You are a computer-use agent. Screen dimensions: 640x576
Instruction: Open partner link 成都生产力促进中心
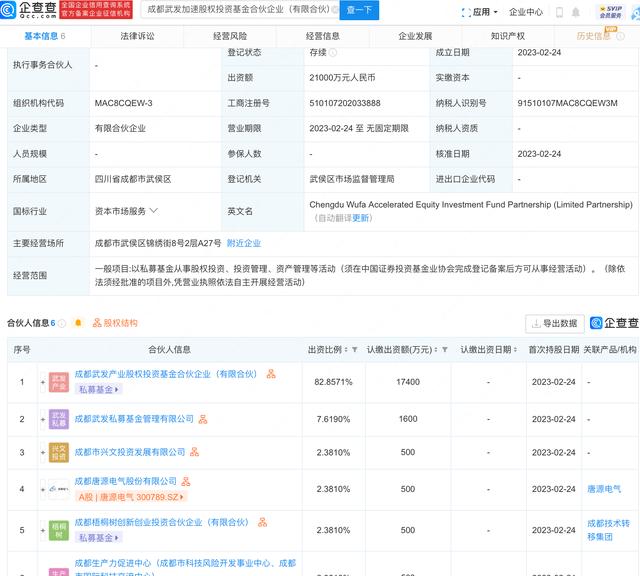185,567
